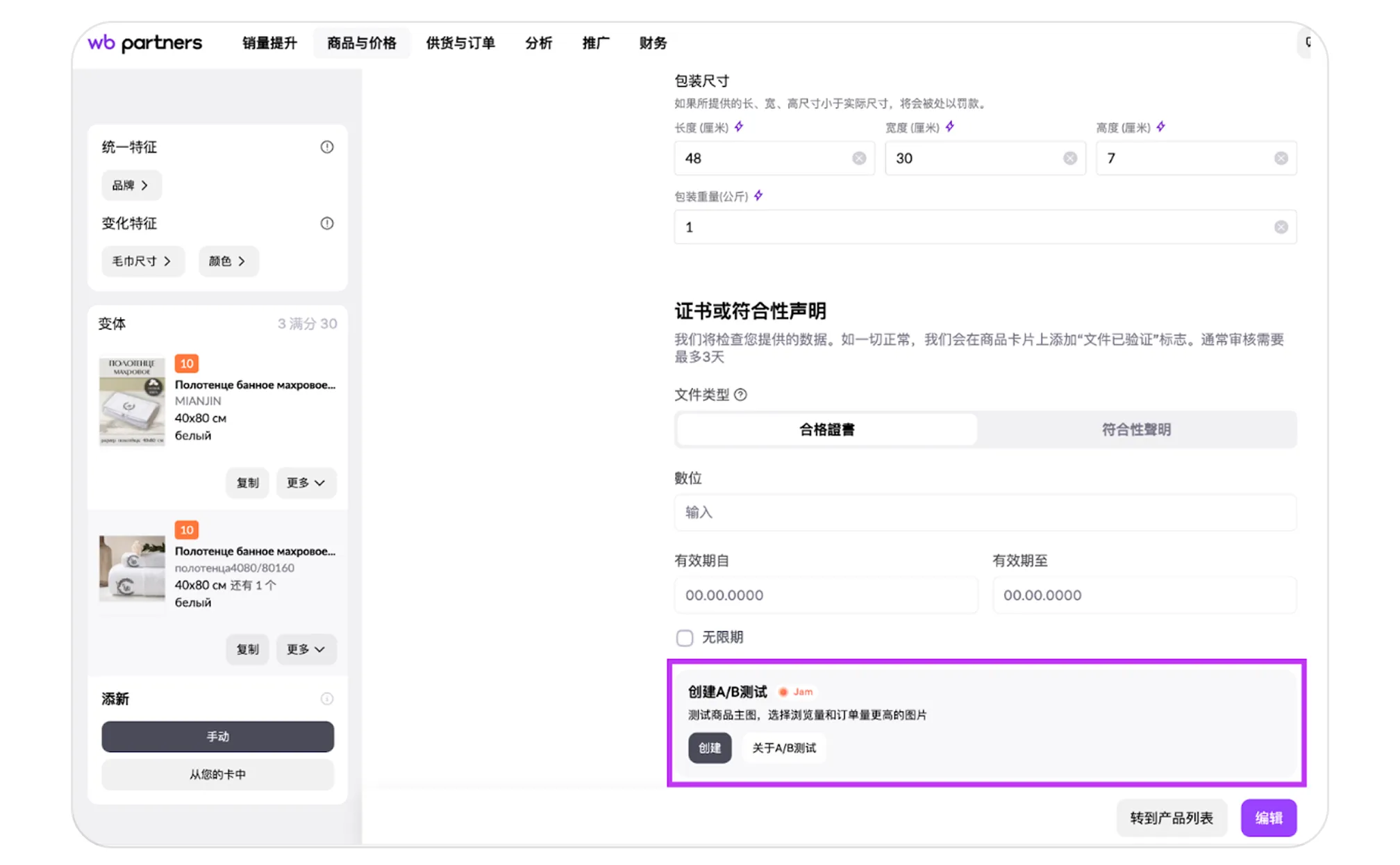Screen dimensions: 1400x865
Task: Clear the package weight field with its X icon
Action: click(x=1281, y=227)
